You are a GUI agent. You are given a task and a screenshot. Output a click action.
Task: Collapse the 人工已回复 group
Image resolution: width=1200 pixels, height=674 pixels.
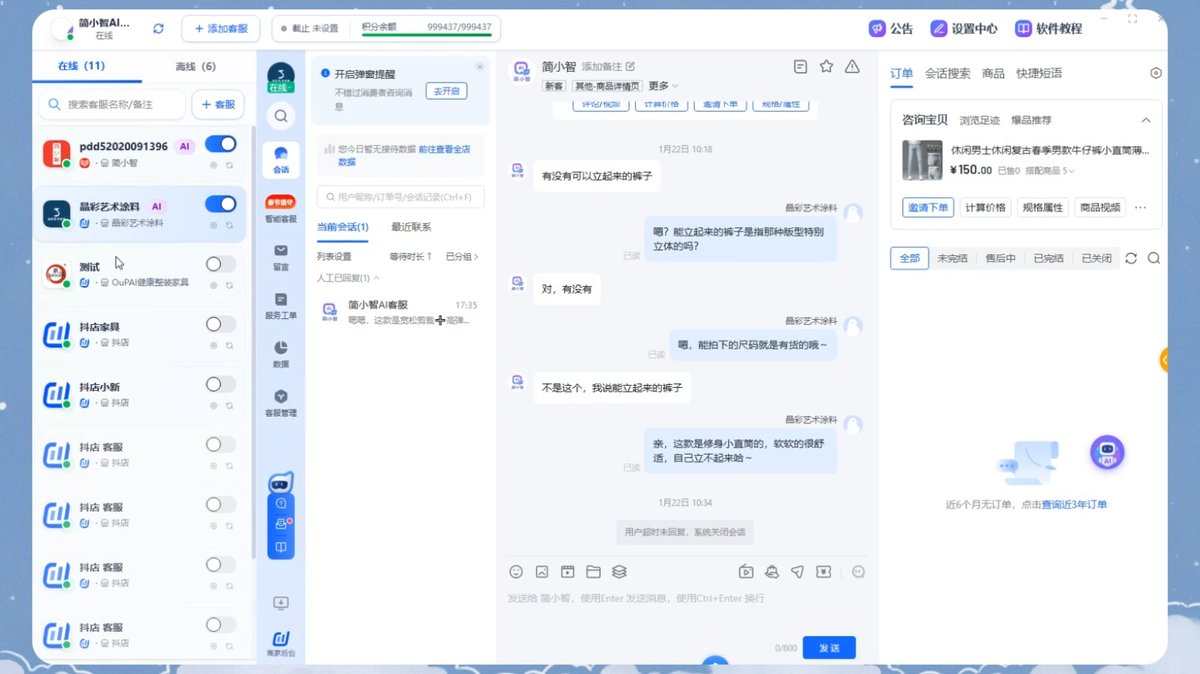pyautogui.click(x=348, y=278)
